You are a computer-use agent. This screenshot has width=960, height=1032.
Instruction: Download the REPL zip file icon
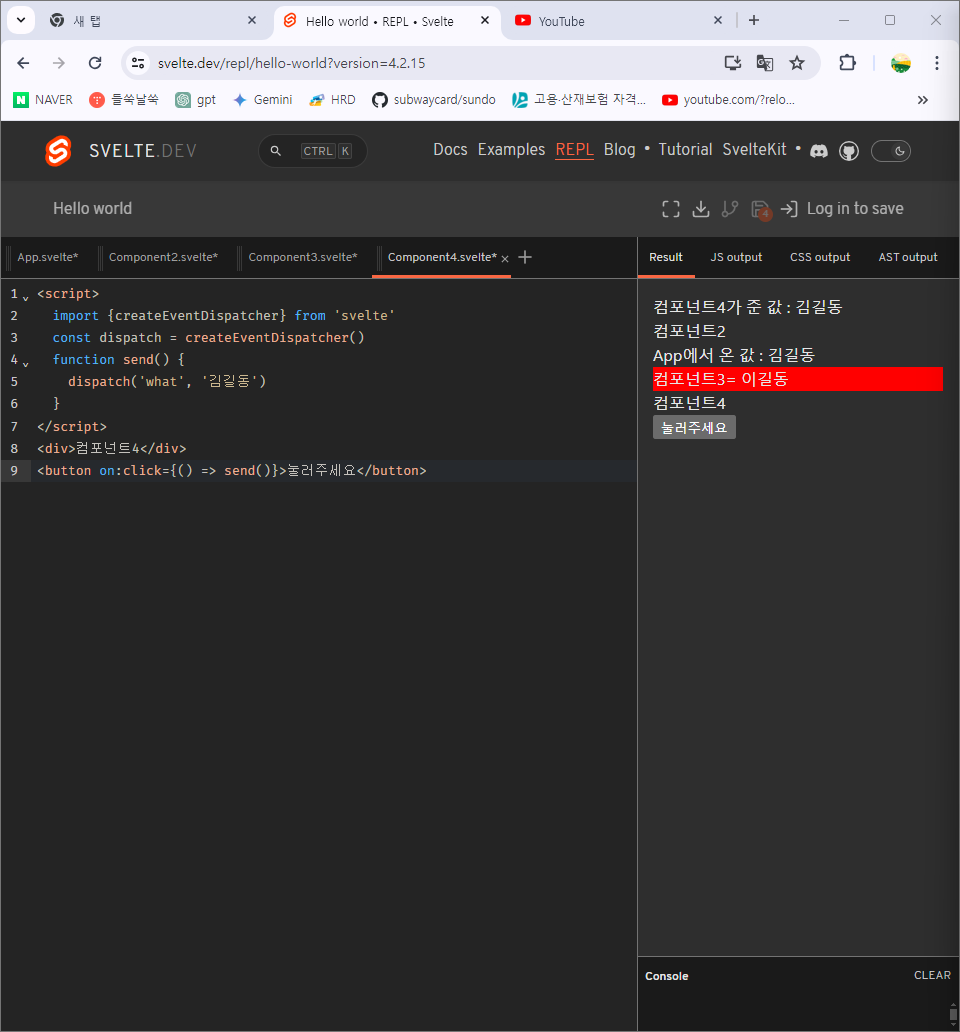tap(701, 209)
